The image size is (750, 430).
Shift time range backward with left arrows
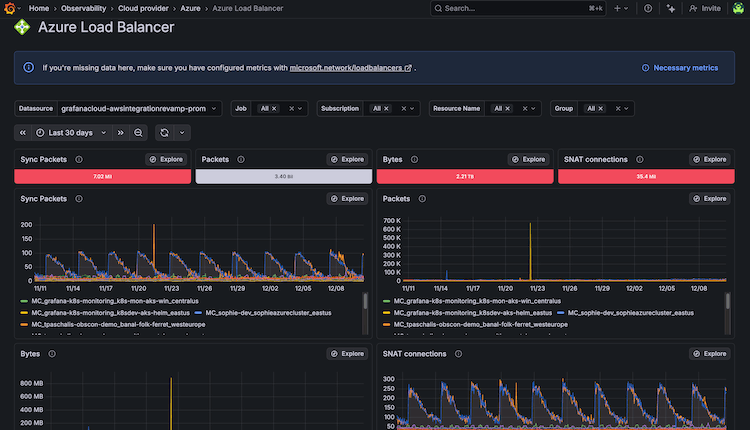tap(23, 132)
